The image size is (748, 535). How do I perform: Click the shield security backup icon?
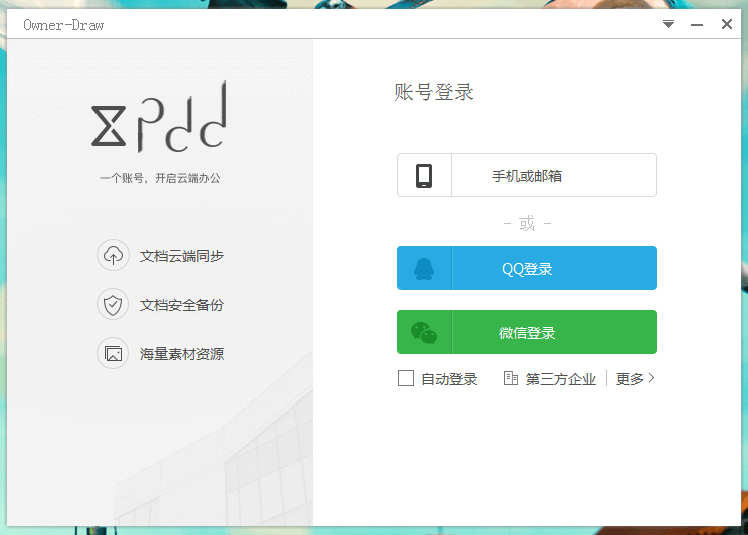click(x=113, y=304)
